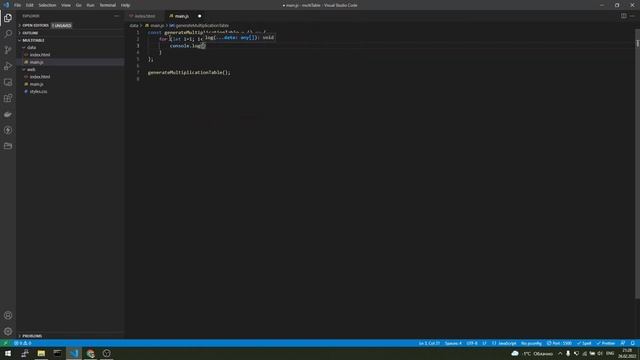Change end of line LF status item
This screenshot has height=360, width=640.
pyautogui.click(x=484, y=343)
